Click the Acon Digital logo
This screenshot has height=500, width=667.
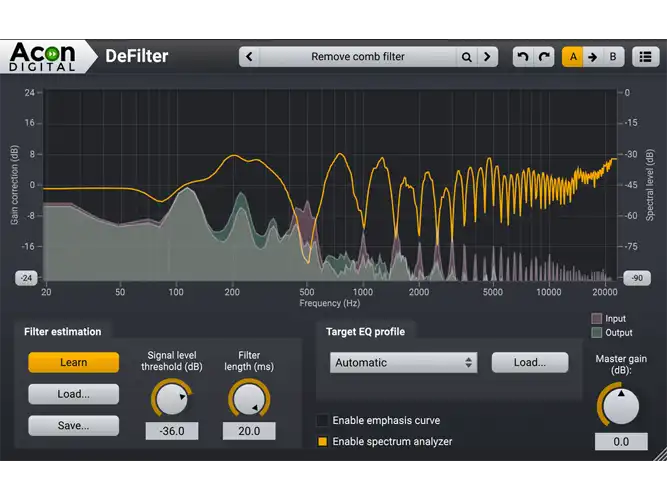(43, 57)
